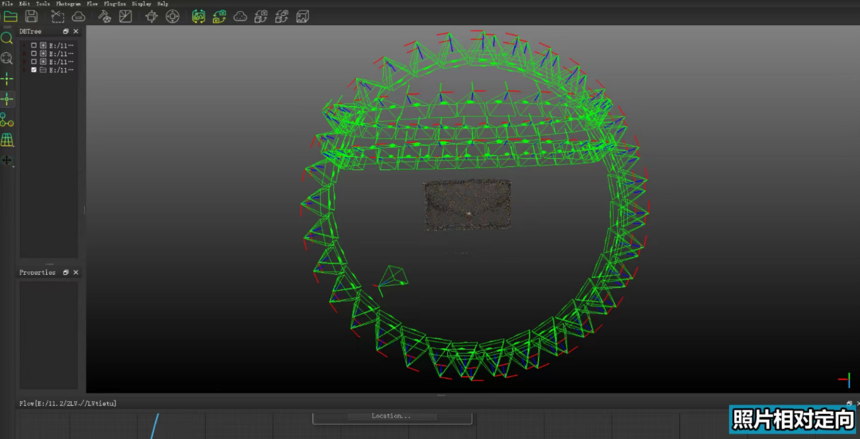Click the gray point cloud icon

tap(240, 16)
